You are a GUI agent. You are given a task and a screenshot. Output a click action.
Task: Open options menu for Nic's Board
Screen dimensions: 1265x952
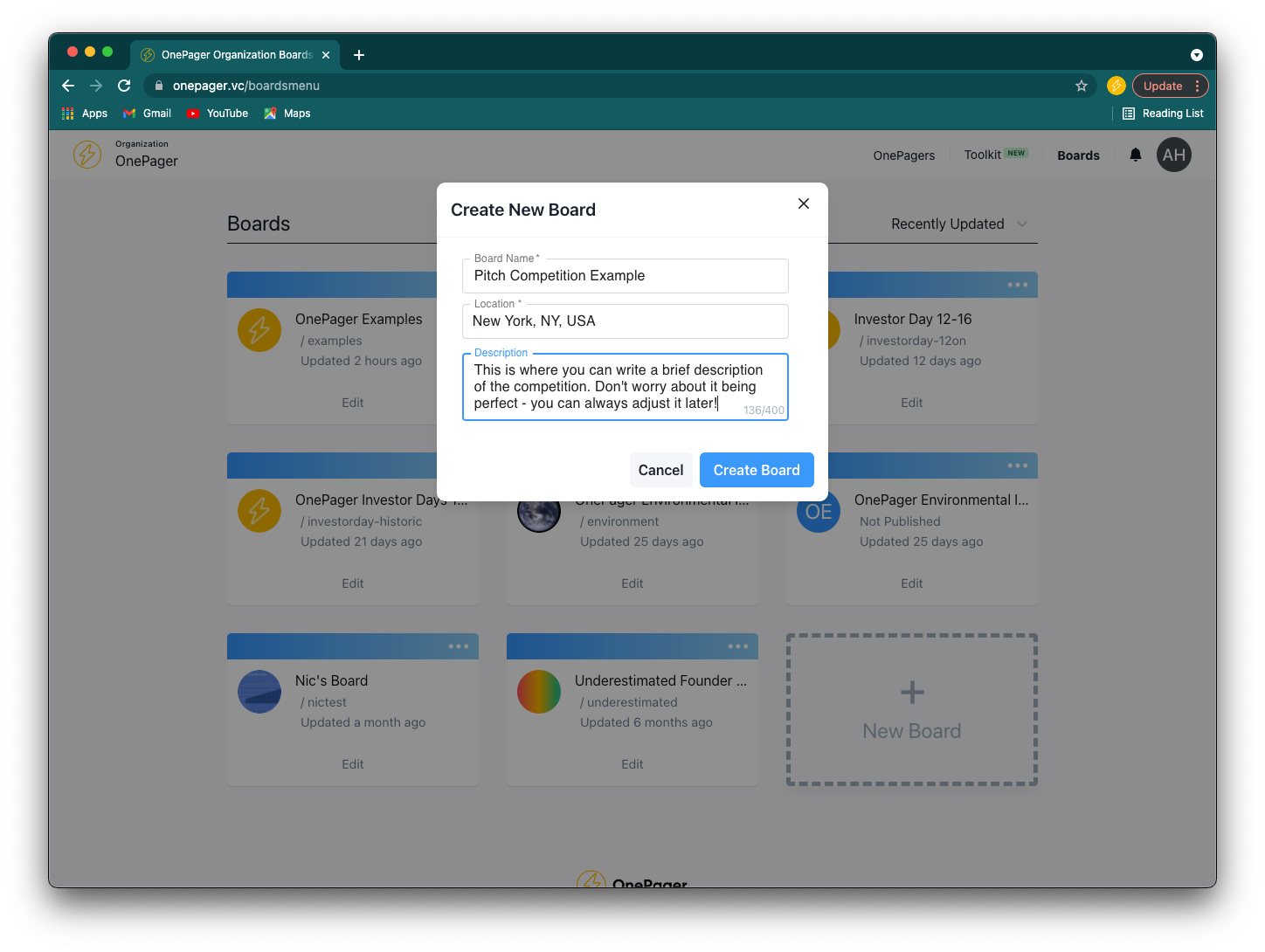(458, 646)
